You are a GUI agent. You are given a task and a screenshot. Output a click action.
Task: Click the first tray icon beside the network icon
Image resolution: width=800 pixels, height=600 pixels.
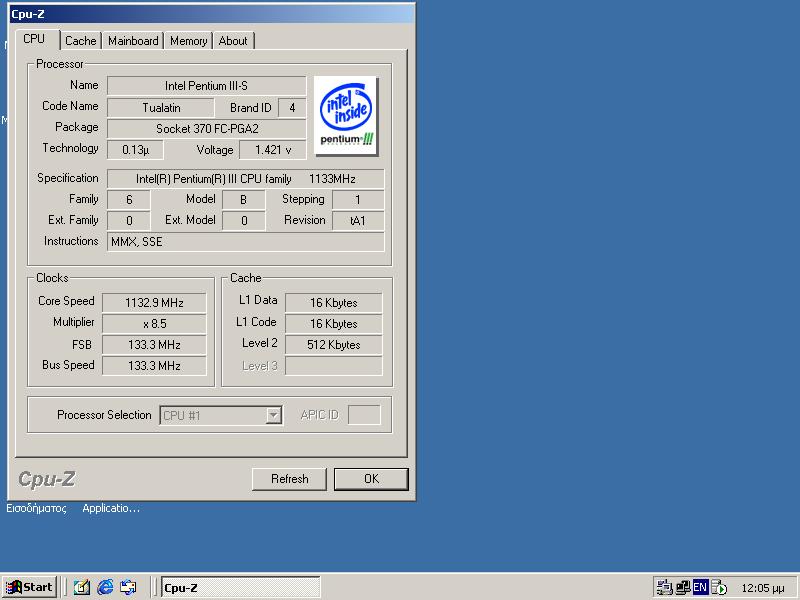[x=664, y=587]
